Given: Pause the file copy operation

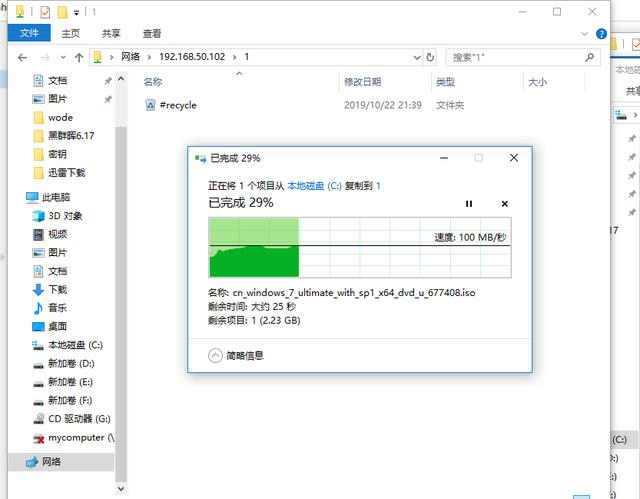Looking at the screenshot, I should [x=469, y=204].
